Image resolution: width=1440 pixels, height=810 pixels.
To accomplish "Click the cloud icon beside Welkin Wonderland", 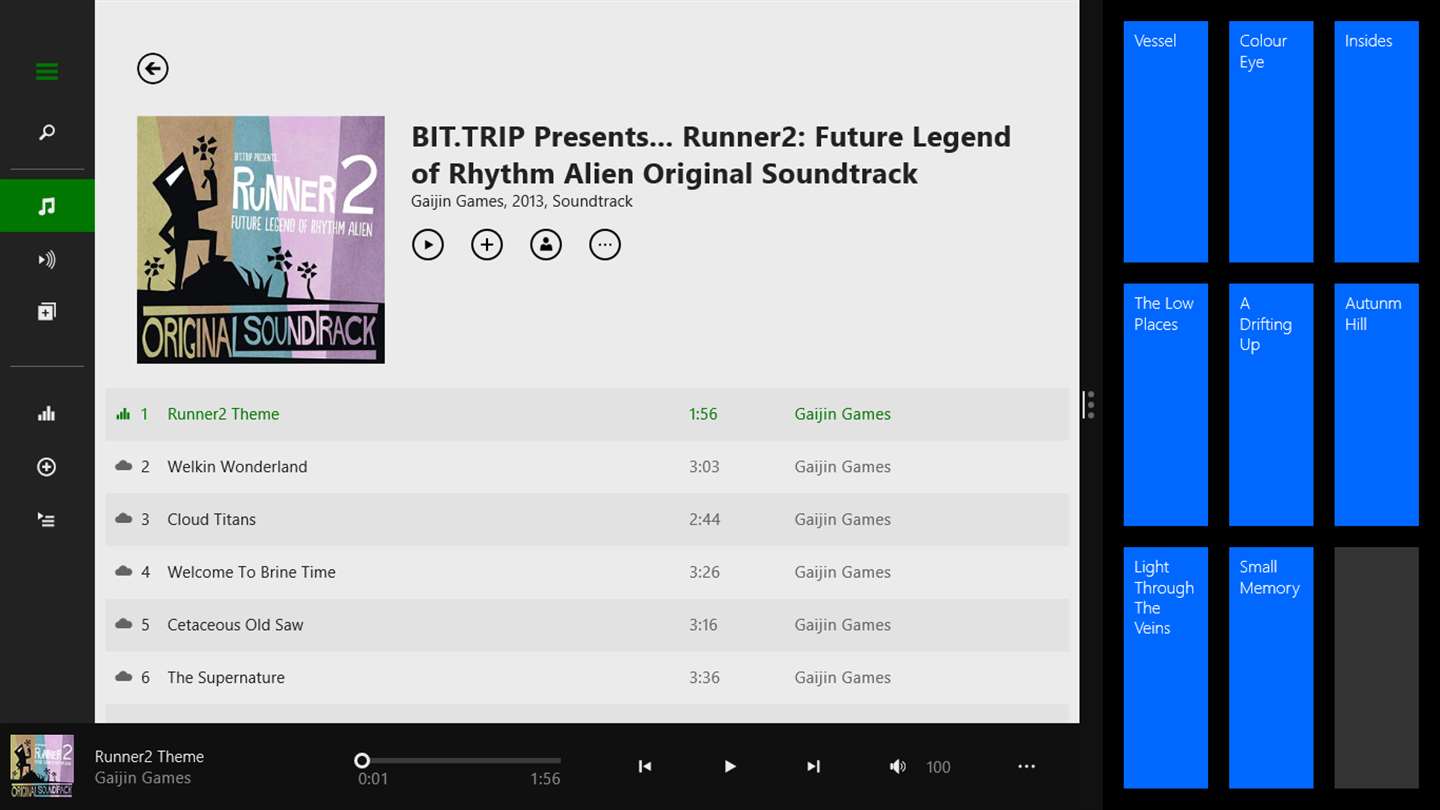I will click(124, 466).
